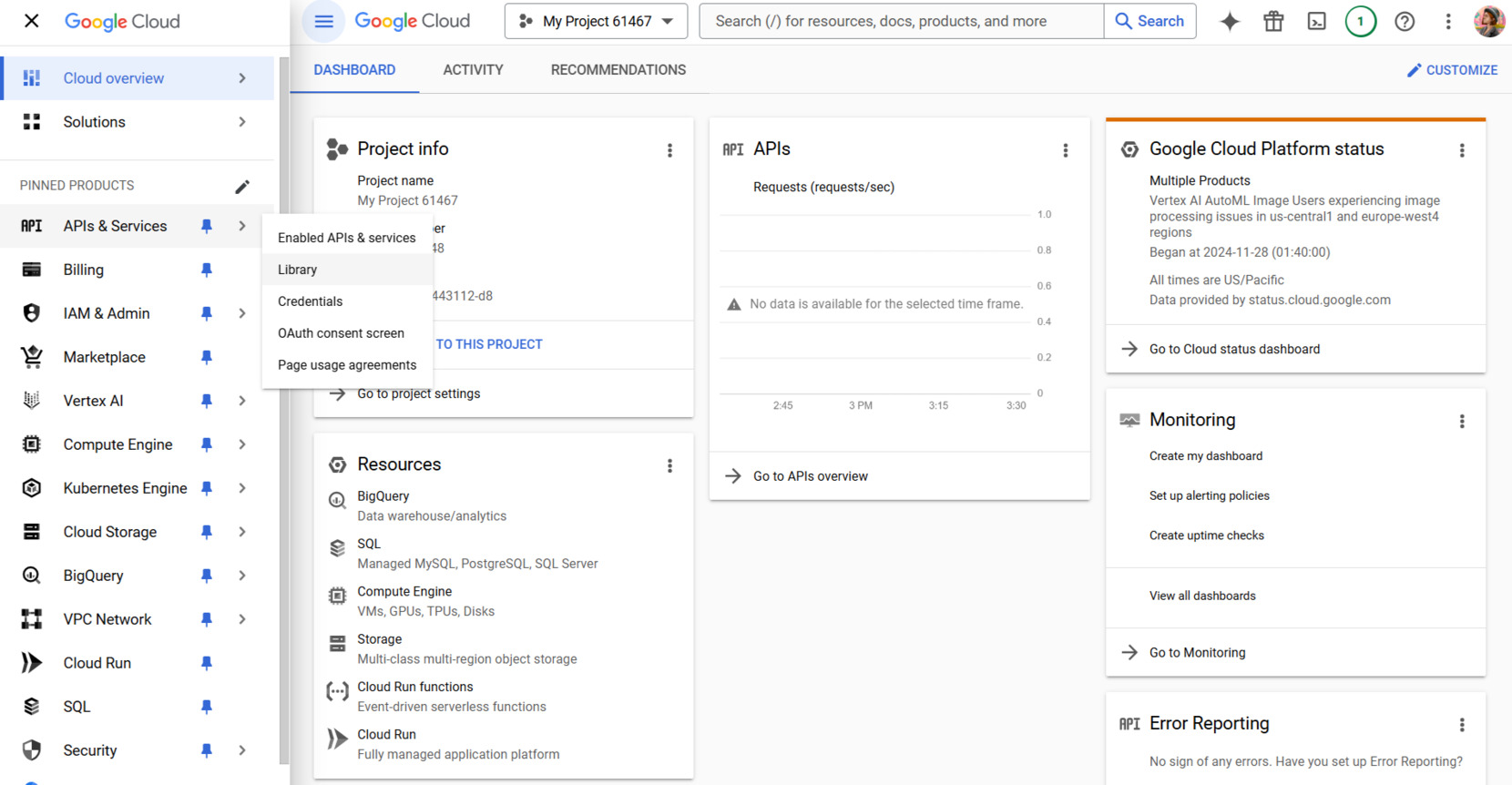This screenshot has height=785, width=1512.
Task: Select the DASHBOARD tab
Action: pyautogui.click(x=354, y=70)
